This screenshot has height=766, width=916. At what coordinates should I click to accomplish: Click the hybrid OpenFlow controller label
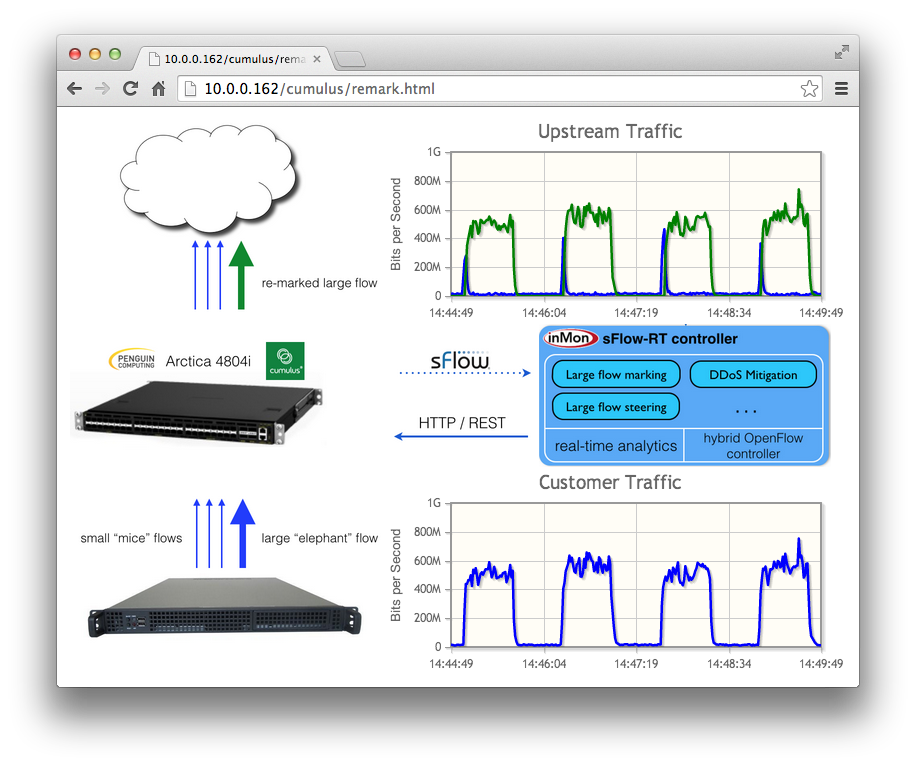coord(752,445)
